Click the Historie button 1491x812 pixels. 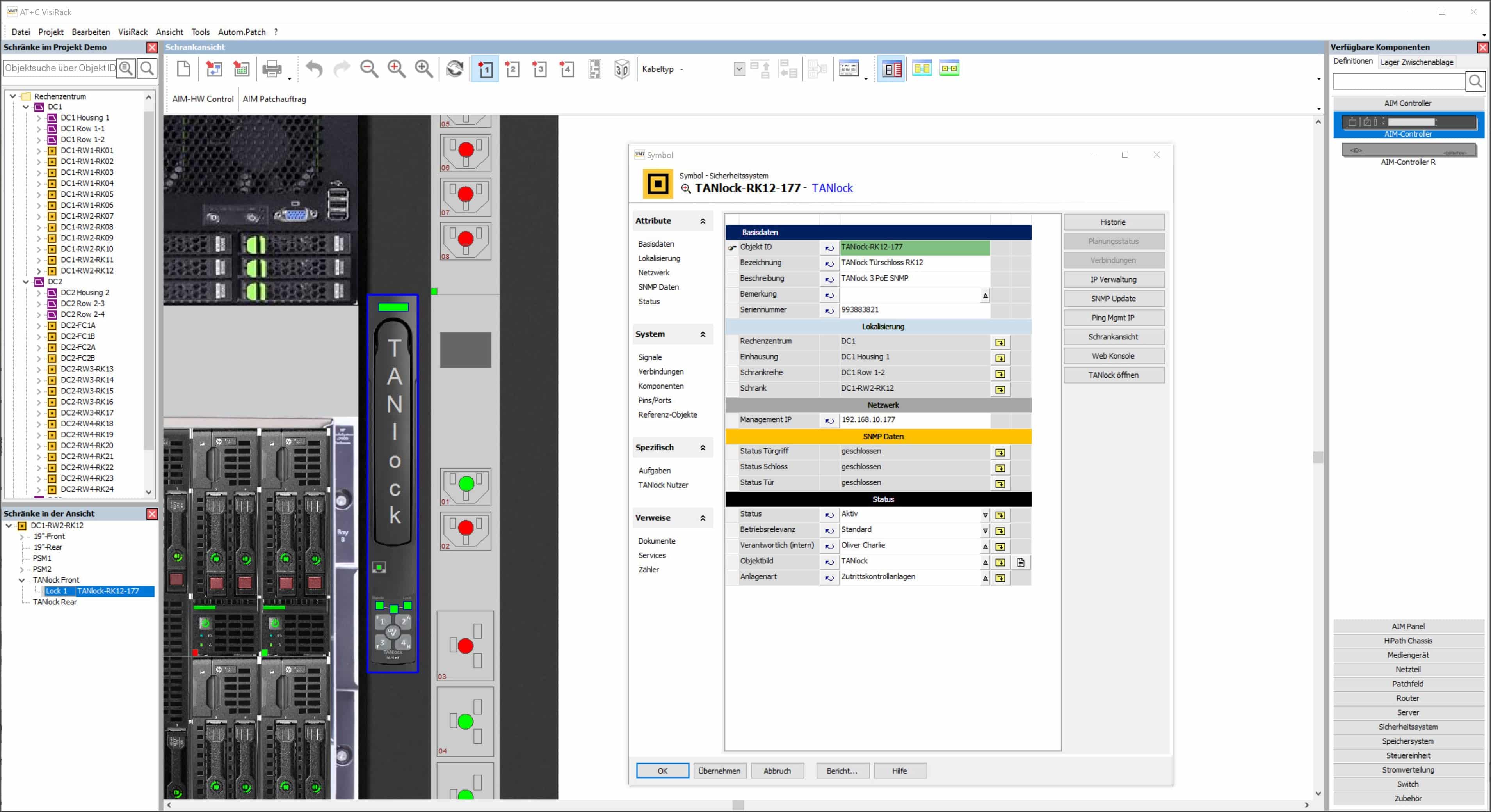(1113, 222)
